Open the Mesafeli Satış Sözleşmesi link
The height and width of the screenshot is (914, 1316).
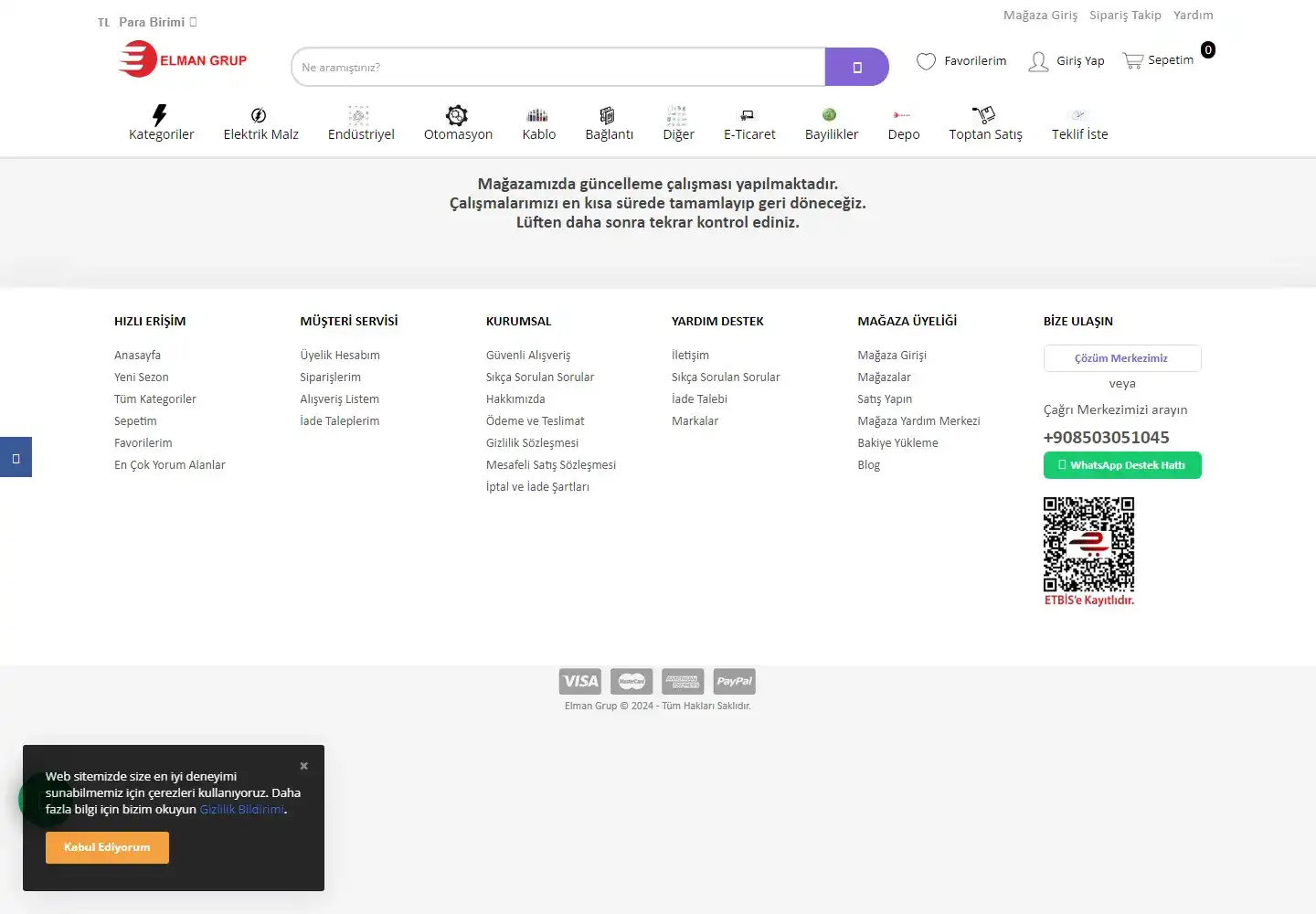click(x=551, y=464)
